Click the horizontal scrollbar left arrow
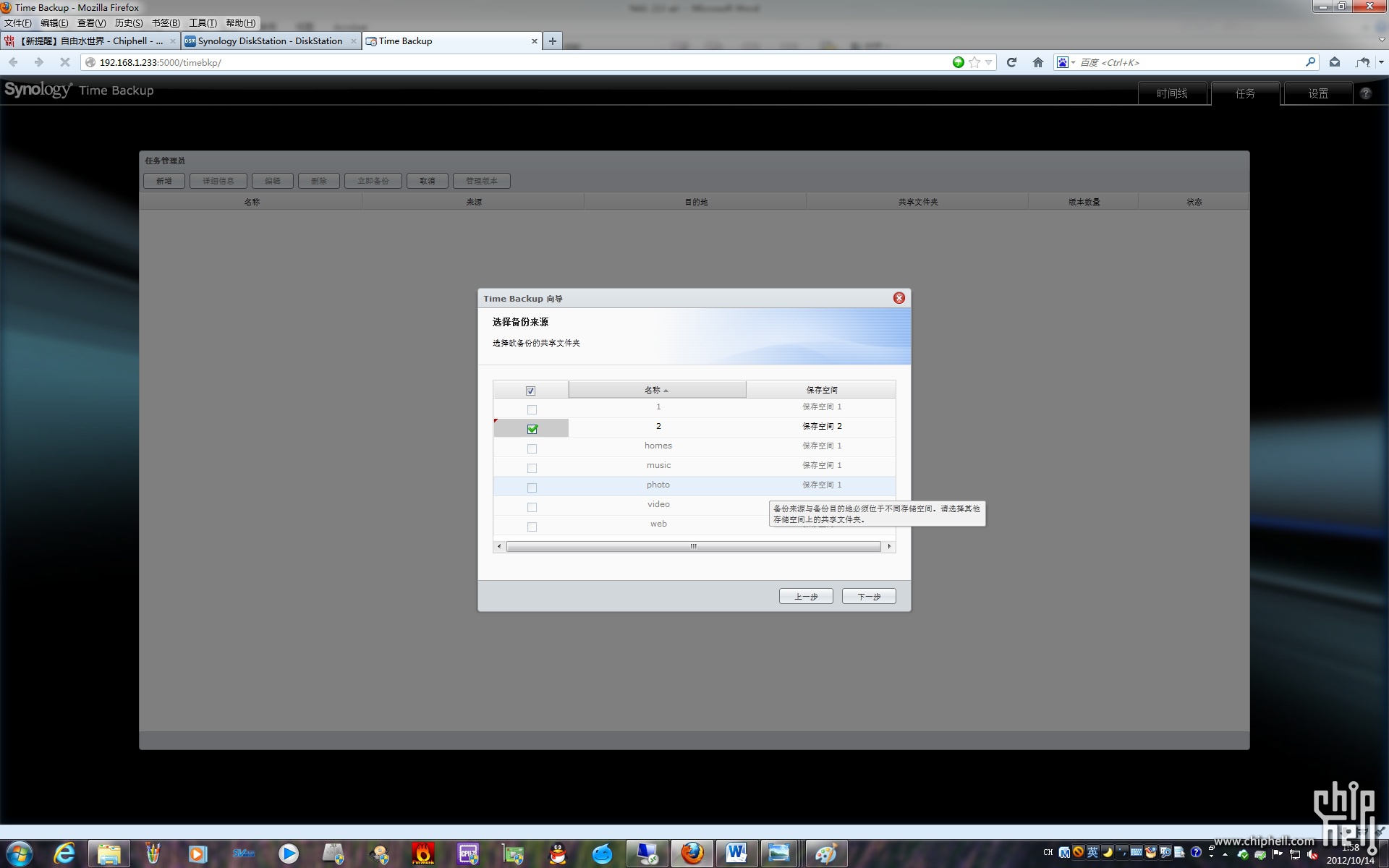 click(499, 546)
